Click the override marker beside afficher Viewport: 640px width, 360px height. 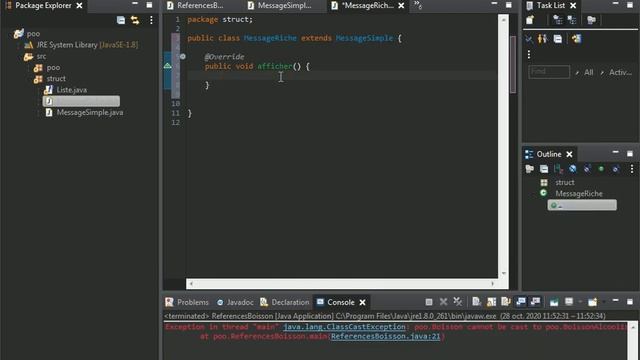[x=167, y=66]
